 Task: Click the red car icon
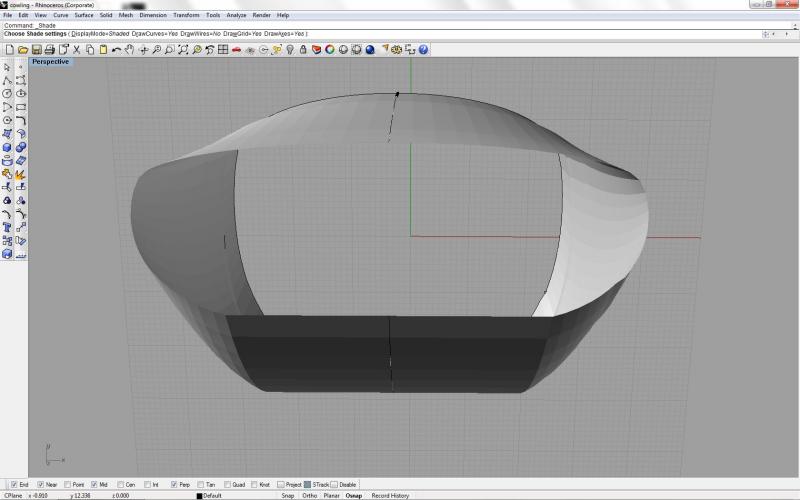point(236,49)
